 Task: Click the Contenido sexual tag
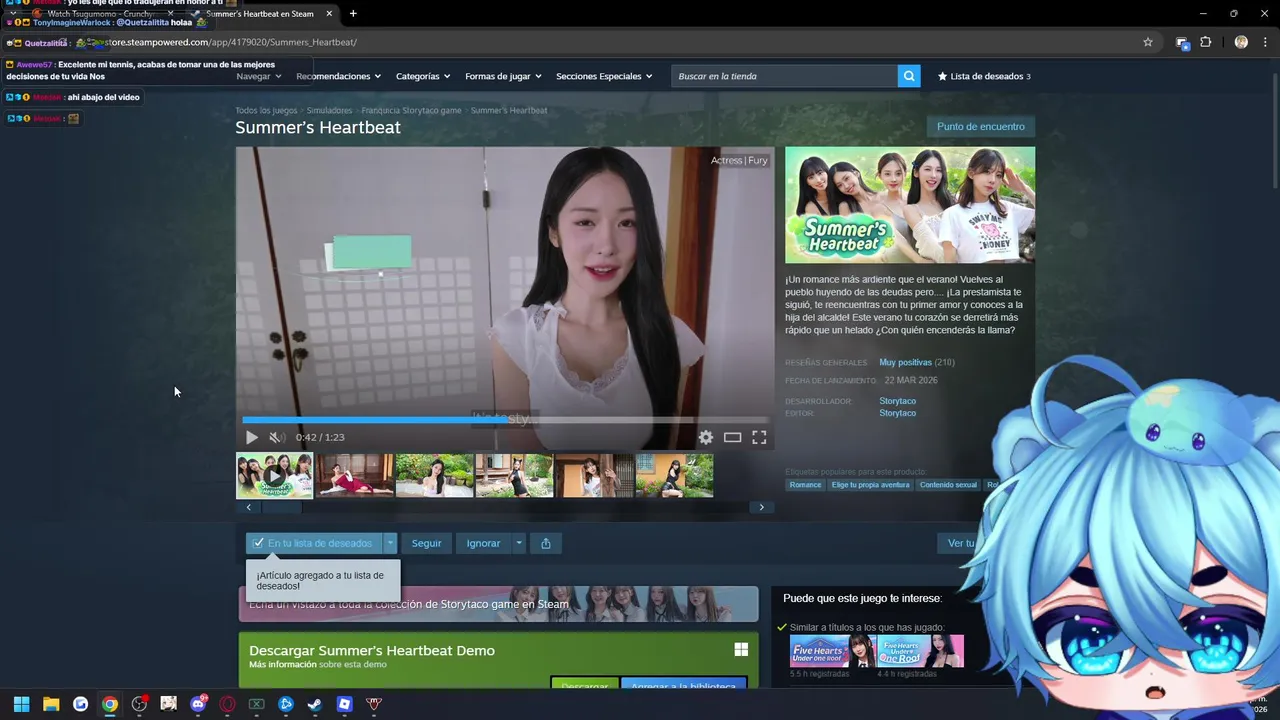pos(948,485)
